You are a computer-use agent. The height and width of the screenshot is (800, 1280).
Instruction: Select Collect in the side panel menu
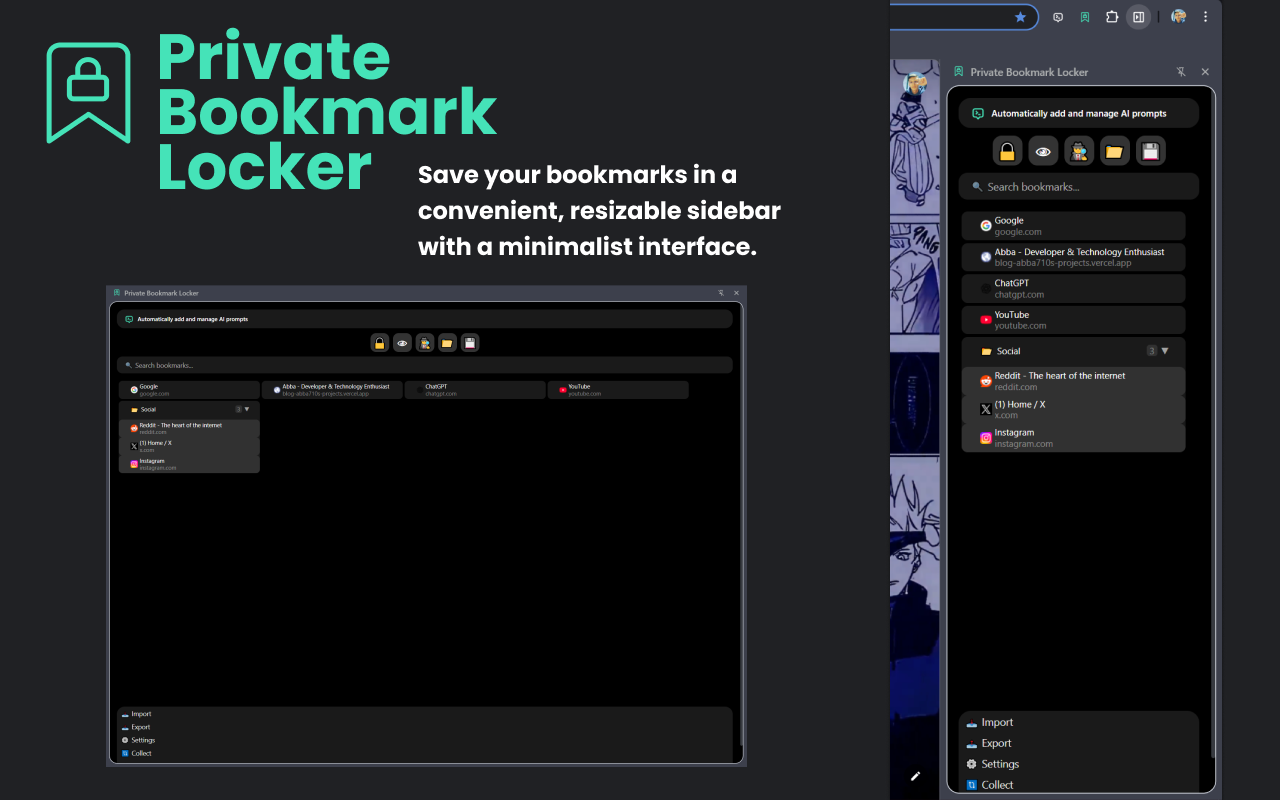tap(997, 785)
